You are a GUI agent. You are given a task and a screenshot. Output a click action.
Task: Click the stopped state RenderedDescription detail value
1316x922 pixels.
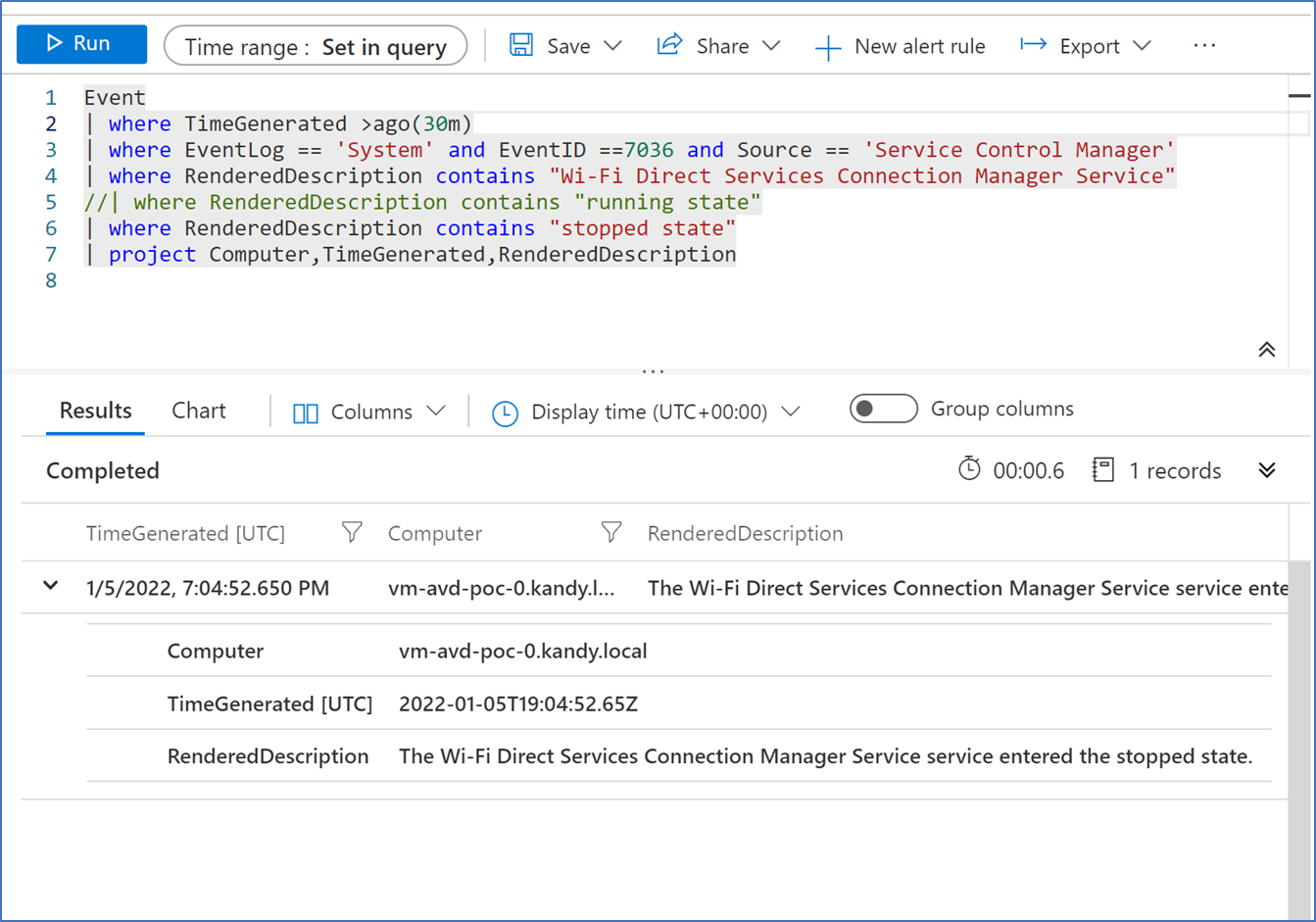coord(825,756)
